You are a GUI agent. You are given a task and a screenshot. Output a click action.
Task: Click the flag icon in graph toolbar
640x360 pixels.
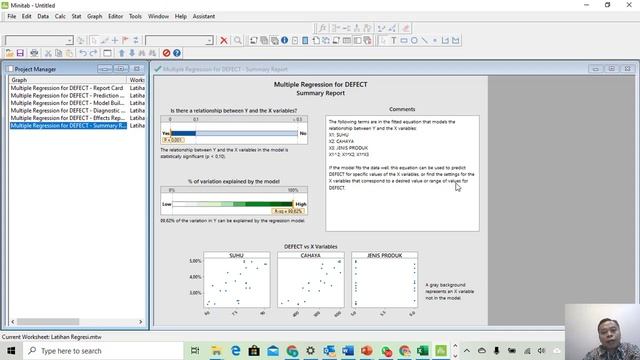tap(125, 40)
